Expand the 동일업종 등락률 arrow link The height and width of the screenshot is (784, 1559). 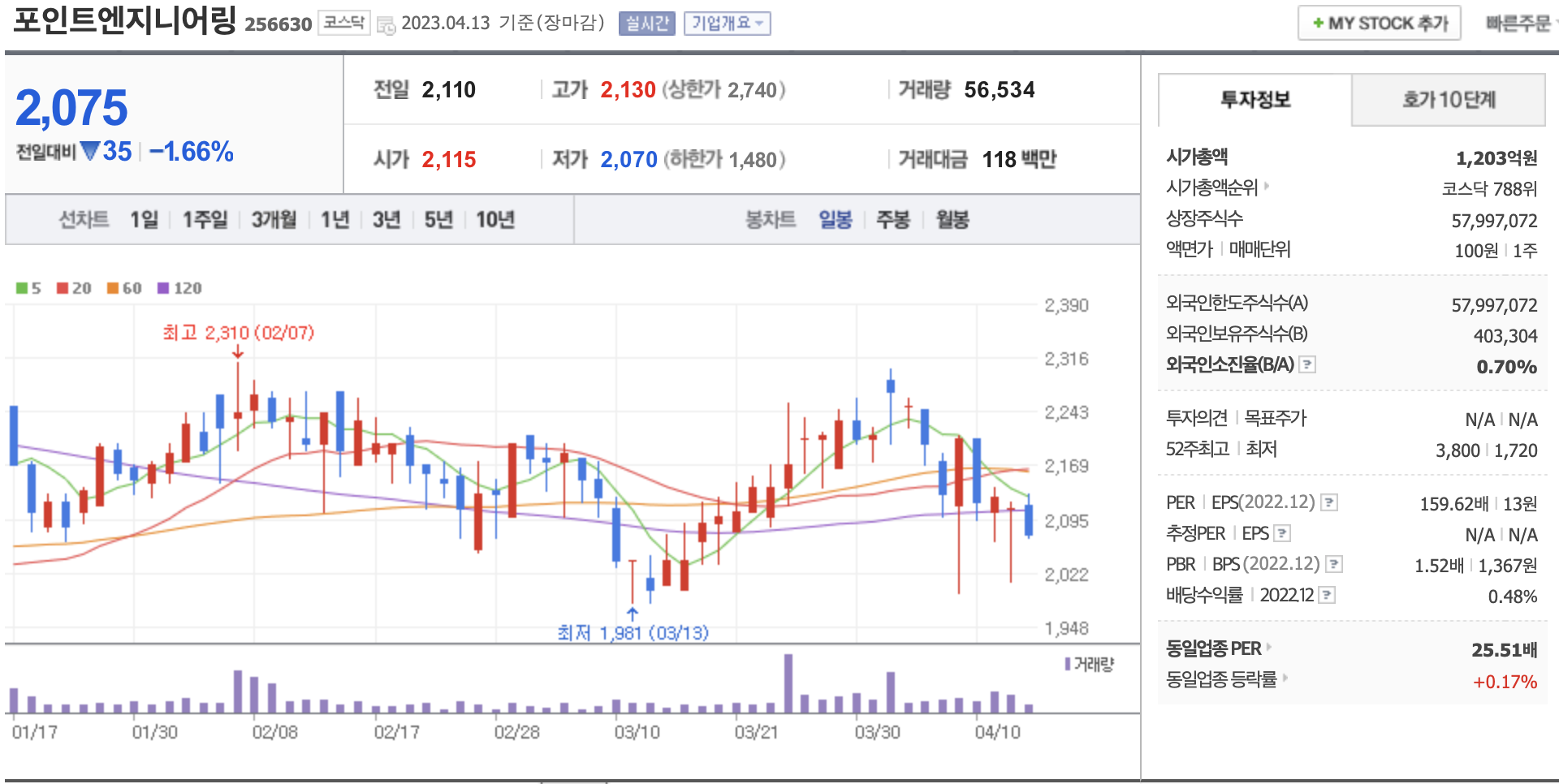(x=1285, y=678)
